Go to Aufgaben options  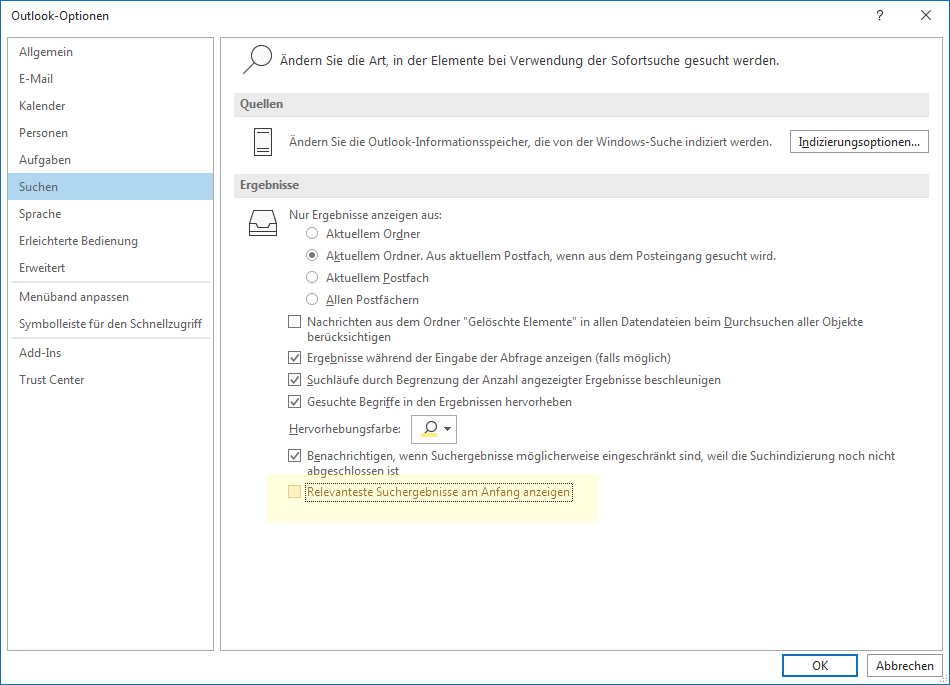click(x=111, y=160)
